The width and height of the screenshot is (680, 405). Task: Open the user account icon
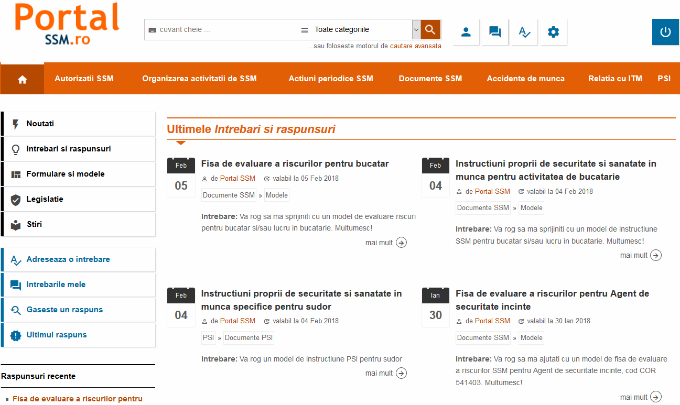pos(466,32)
